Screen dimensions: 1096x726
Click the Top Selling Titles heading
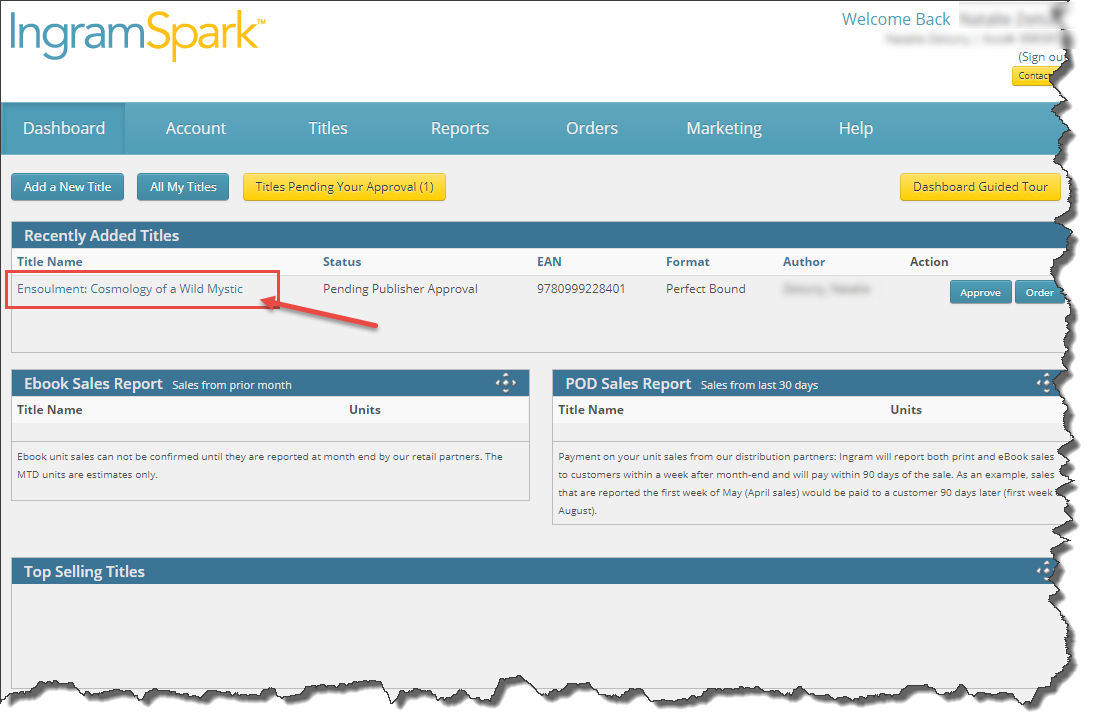pos(84,572)
